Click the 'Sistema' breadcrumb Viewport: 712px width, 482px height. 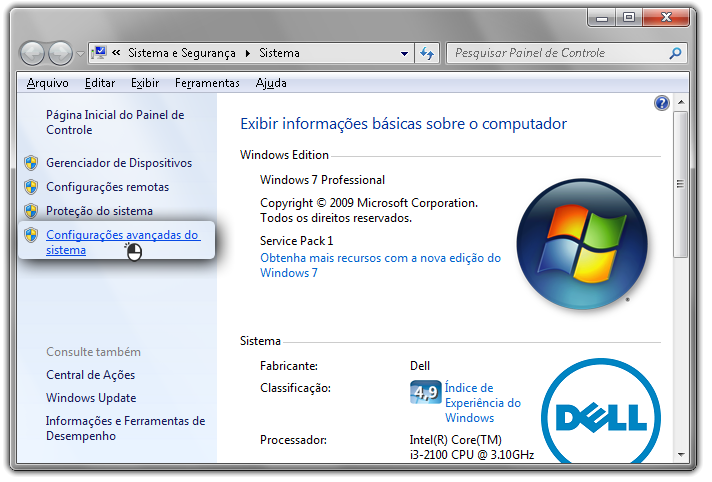point(279,53)
